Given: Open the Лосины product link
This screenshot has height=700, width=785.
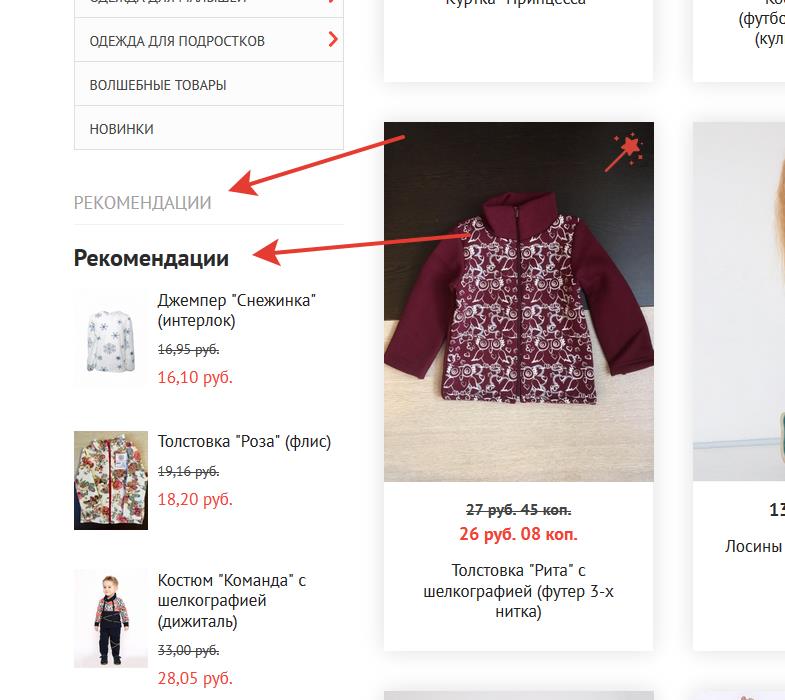Looking at the screenshot, I should click(x=755, y=547).
